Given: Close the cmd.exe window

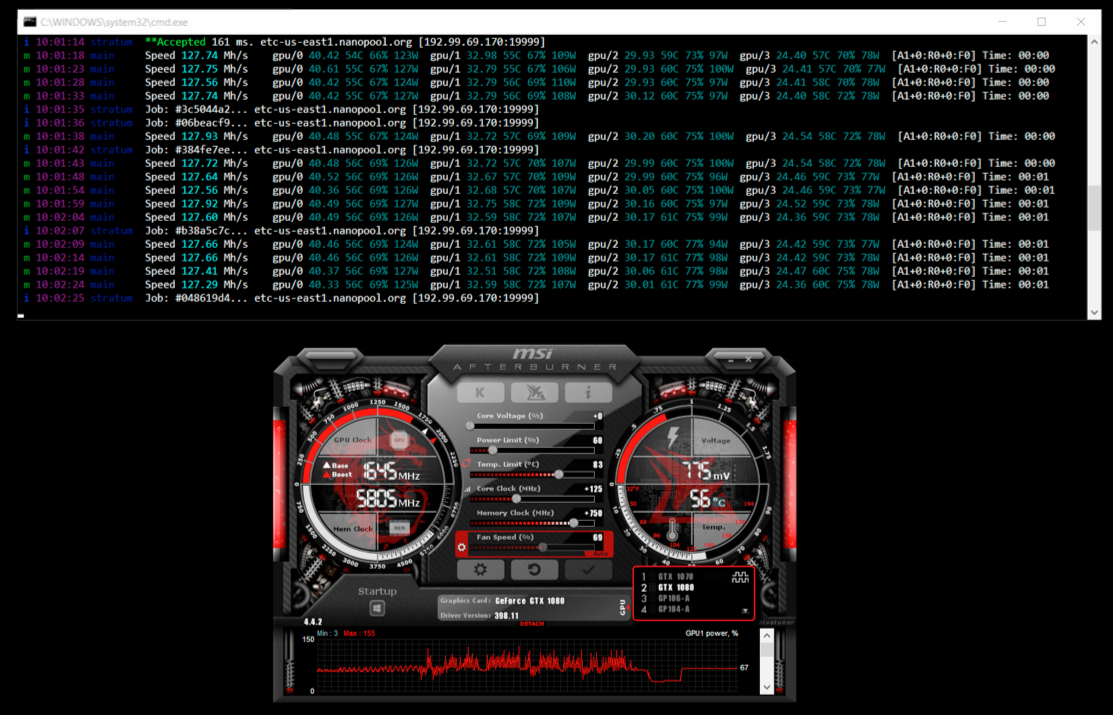Looking at the screenshot, I should click(x=1080, y=22).
